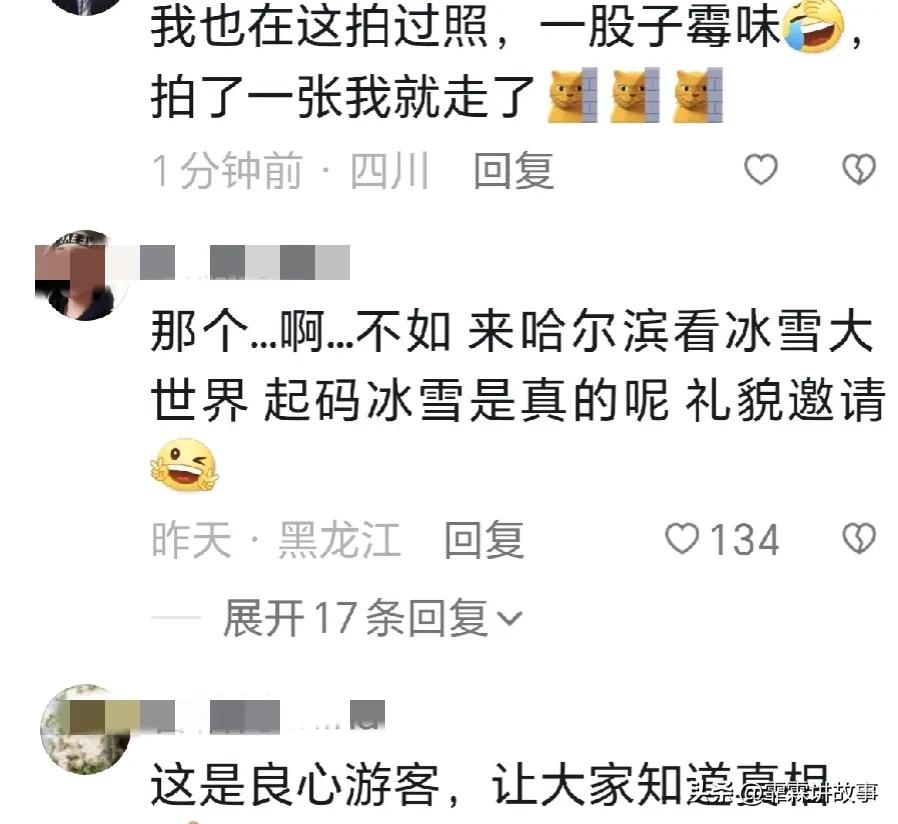
Task: Tap the laughing-crying emoji after 霉味
Action: 816,24
